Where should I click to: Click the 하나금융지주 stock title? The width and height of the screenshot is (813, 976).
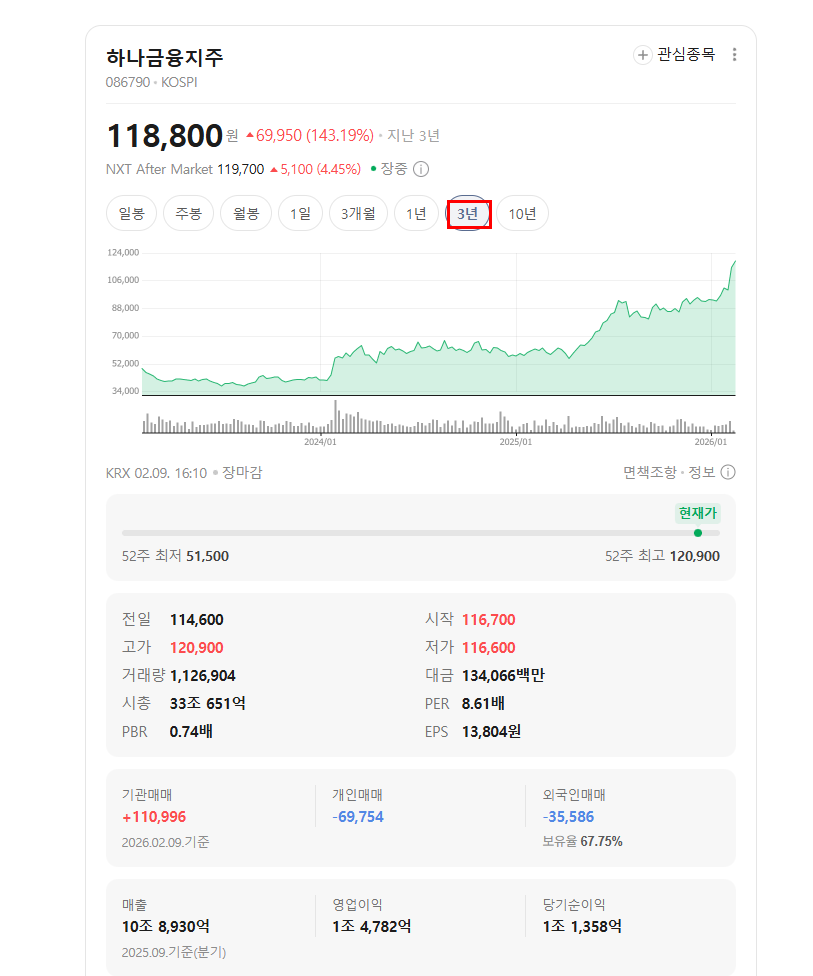tap(164, 57)
